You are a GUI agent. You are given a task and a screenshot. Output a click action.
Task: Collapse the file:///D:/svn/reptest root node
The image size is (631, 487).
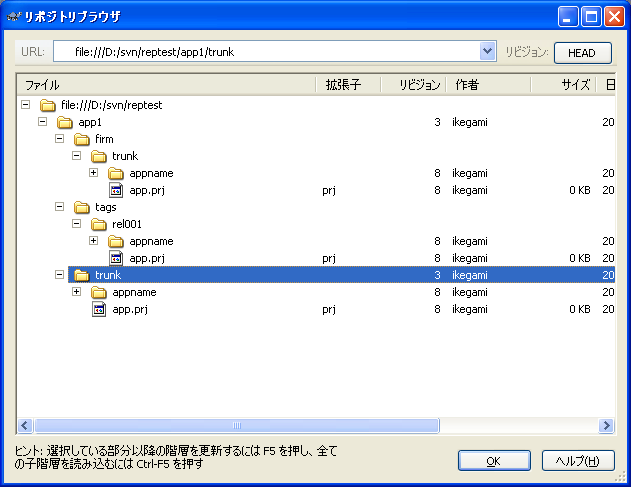point(25,105)
